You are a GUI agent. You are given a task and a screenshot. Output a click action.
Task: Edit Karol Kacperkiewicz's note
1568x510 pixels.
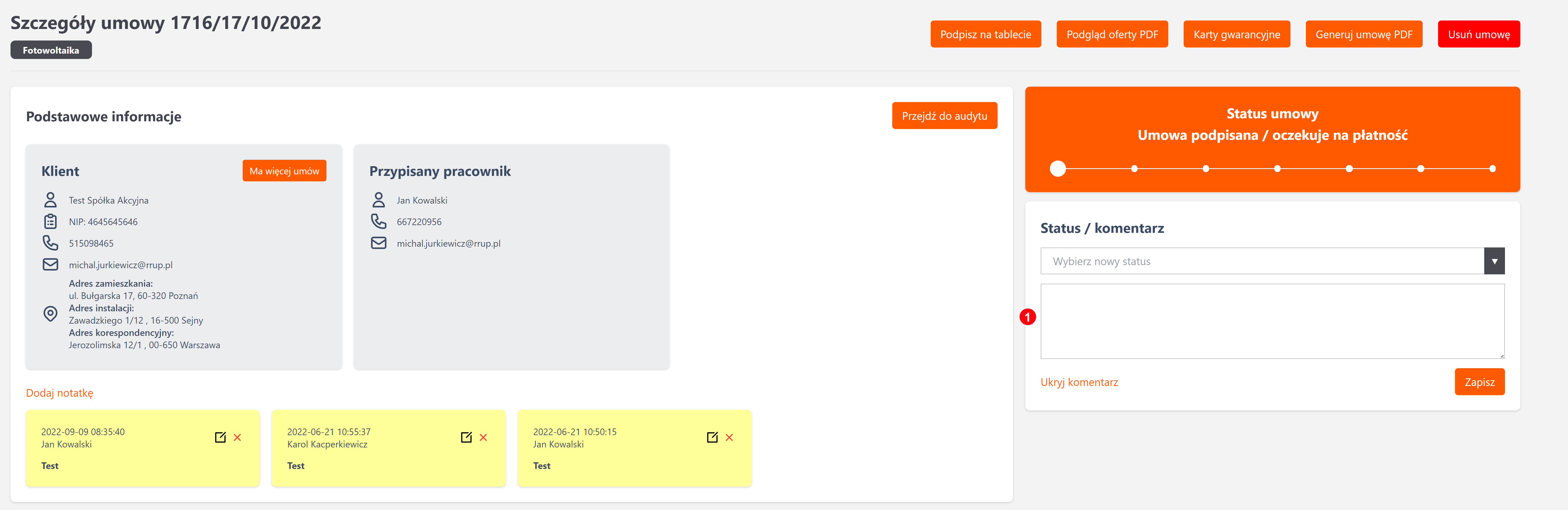coord(466,437)
